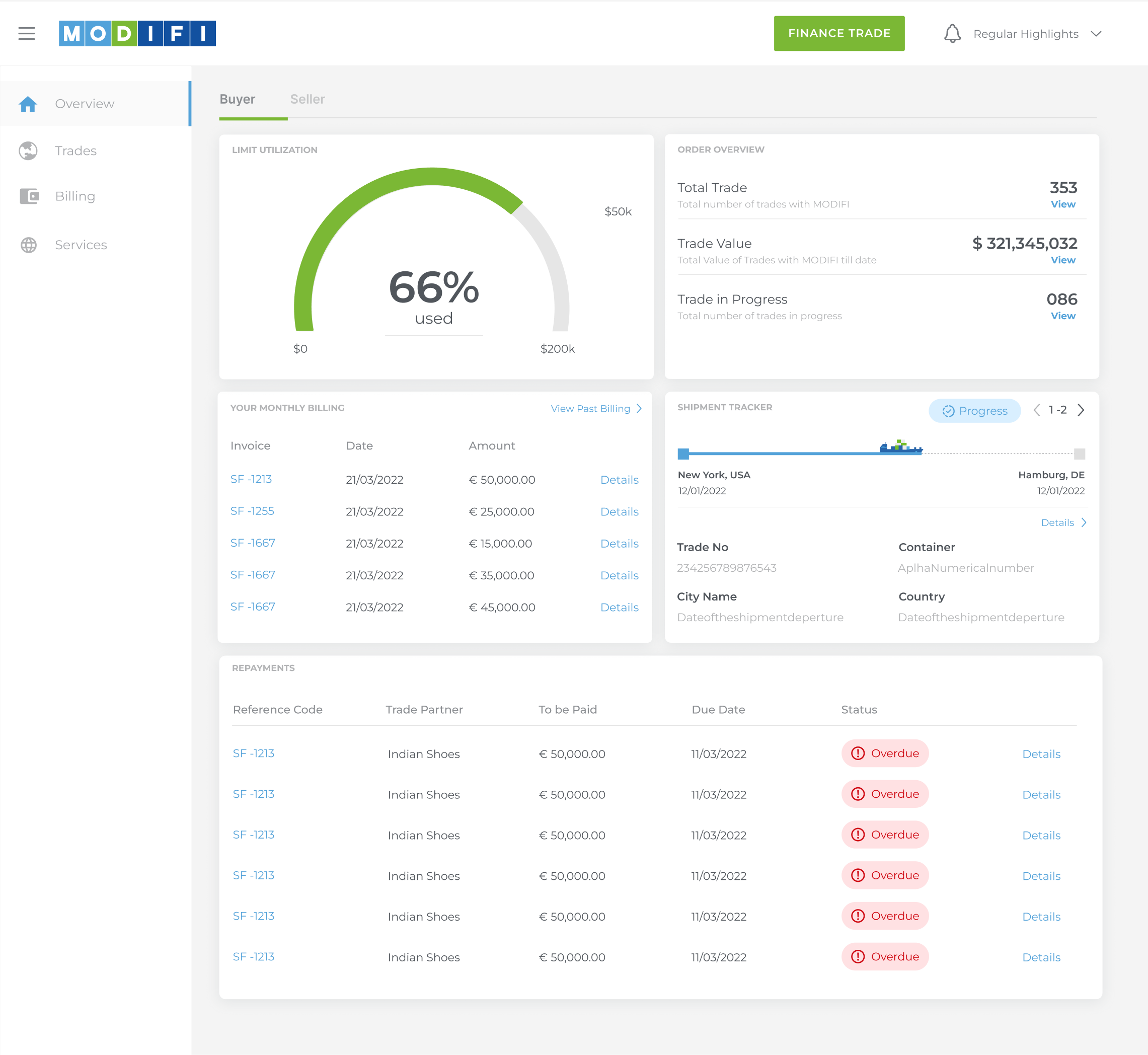The image size is (1148, 1055).
Task: Select the Buyer tab
Action: (x=237, y=99)
